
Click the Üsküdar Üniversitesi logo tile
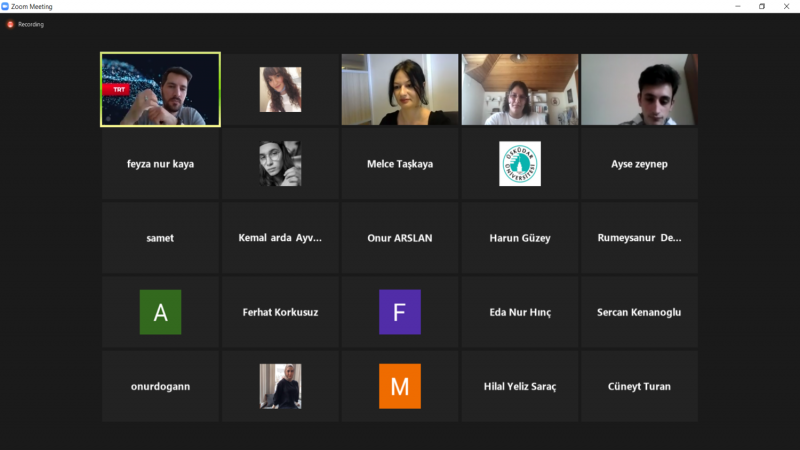click(x=520, y=164)
